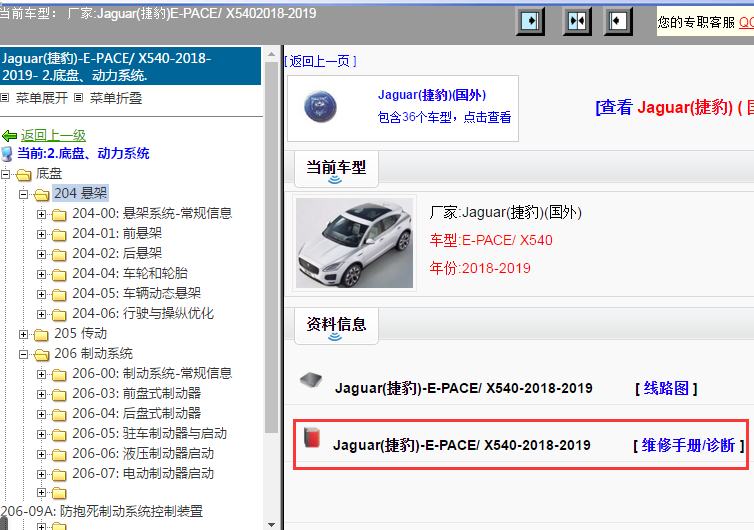This screenshot has width=754, height=530.
Task: Click the white E-PACE car thumbnail
Action: coord(354,243)
